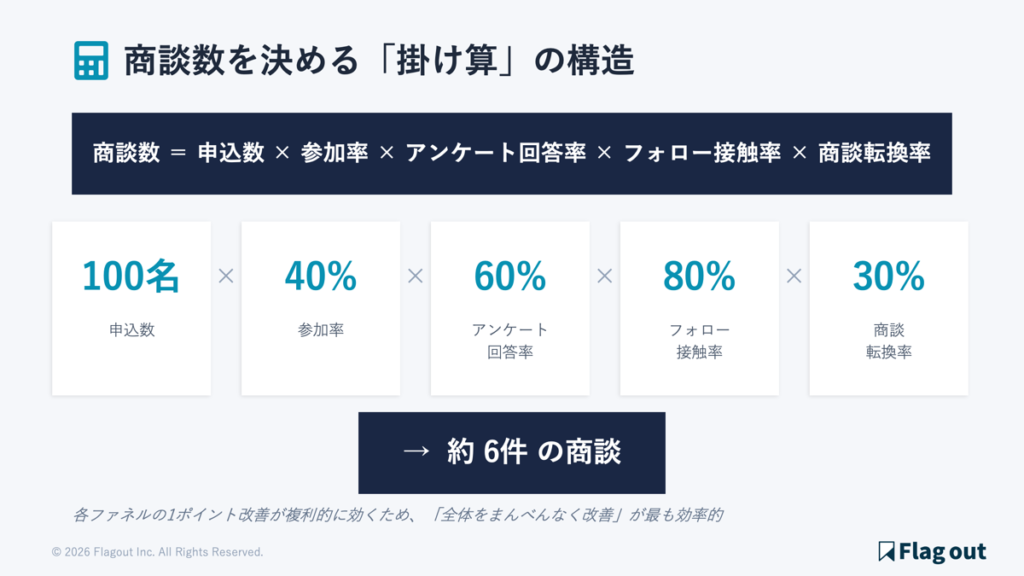Click the © 2026 Flagout Inc. copyright text

(x=157, y=552)
